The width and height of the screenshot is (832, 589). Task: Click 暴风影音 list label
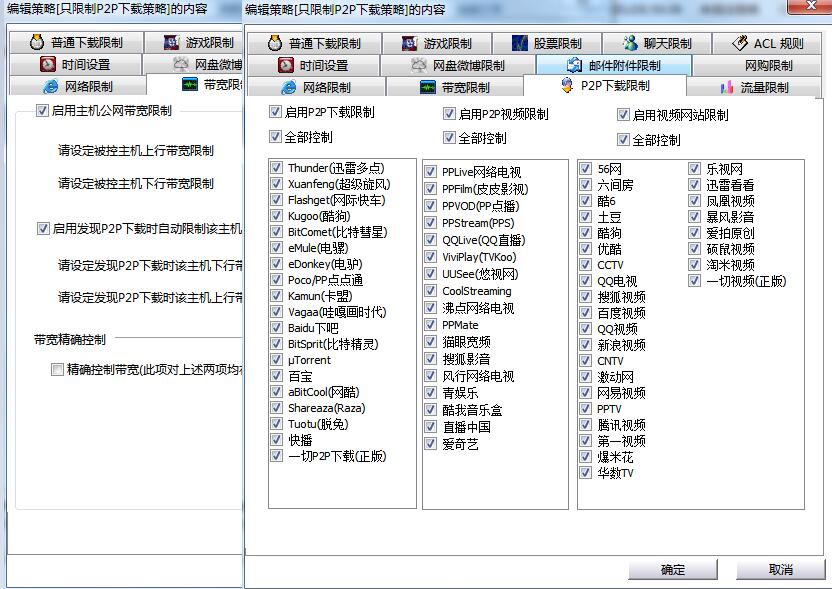tap(730, 216)
